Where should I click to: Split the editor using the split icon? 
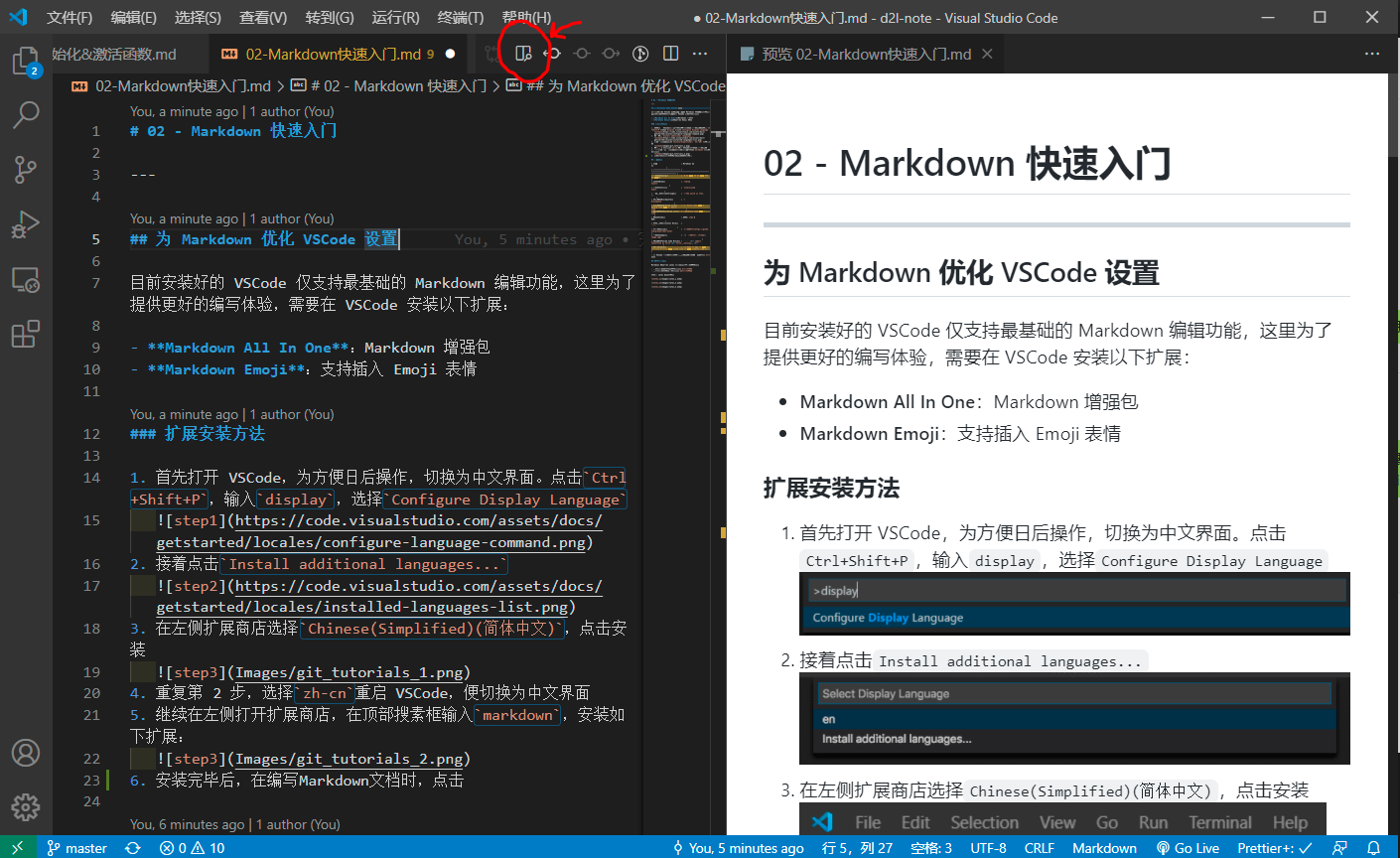pyautogui.click(x=670, y=54)
